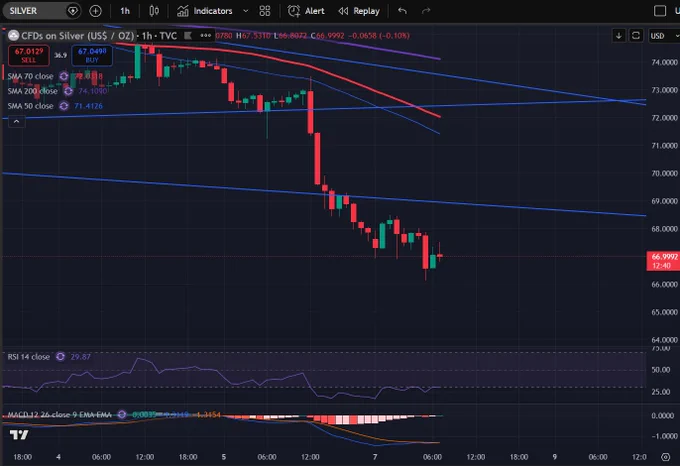Open the 1h interval selector
The height and width of the screenshot is (466, 680).
(125, 11)
